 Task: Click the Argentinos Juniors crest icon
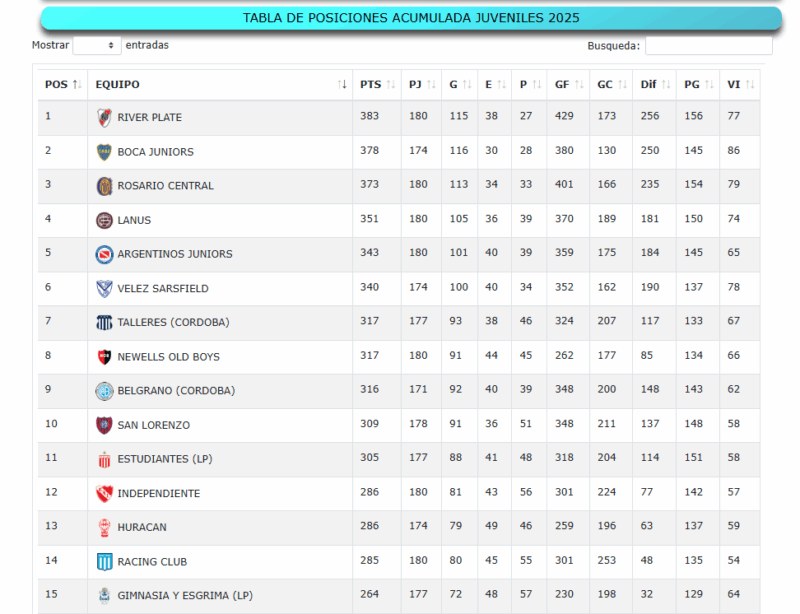click(x=104, y=254)
